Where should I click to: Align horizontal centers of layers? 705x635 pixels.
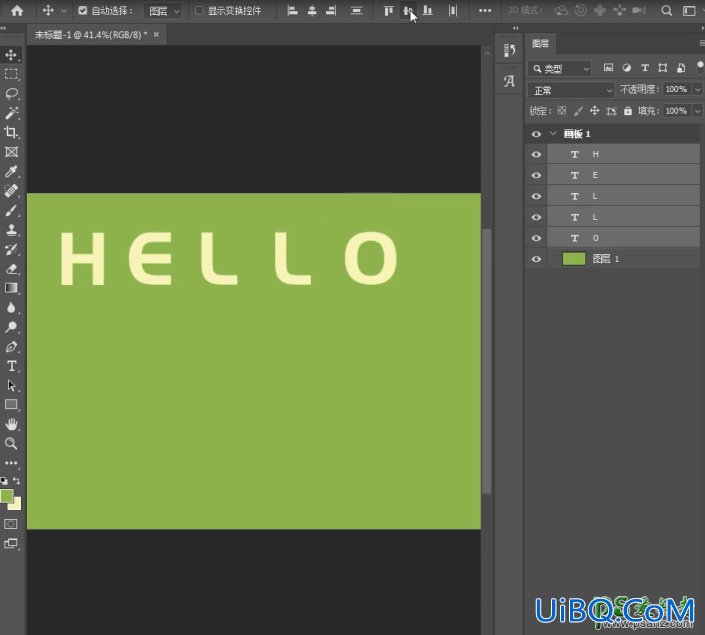pyautogui.click(x=312, y=10)
